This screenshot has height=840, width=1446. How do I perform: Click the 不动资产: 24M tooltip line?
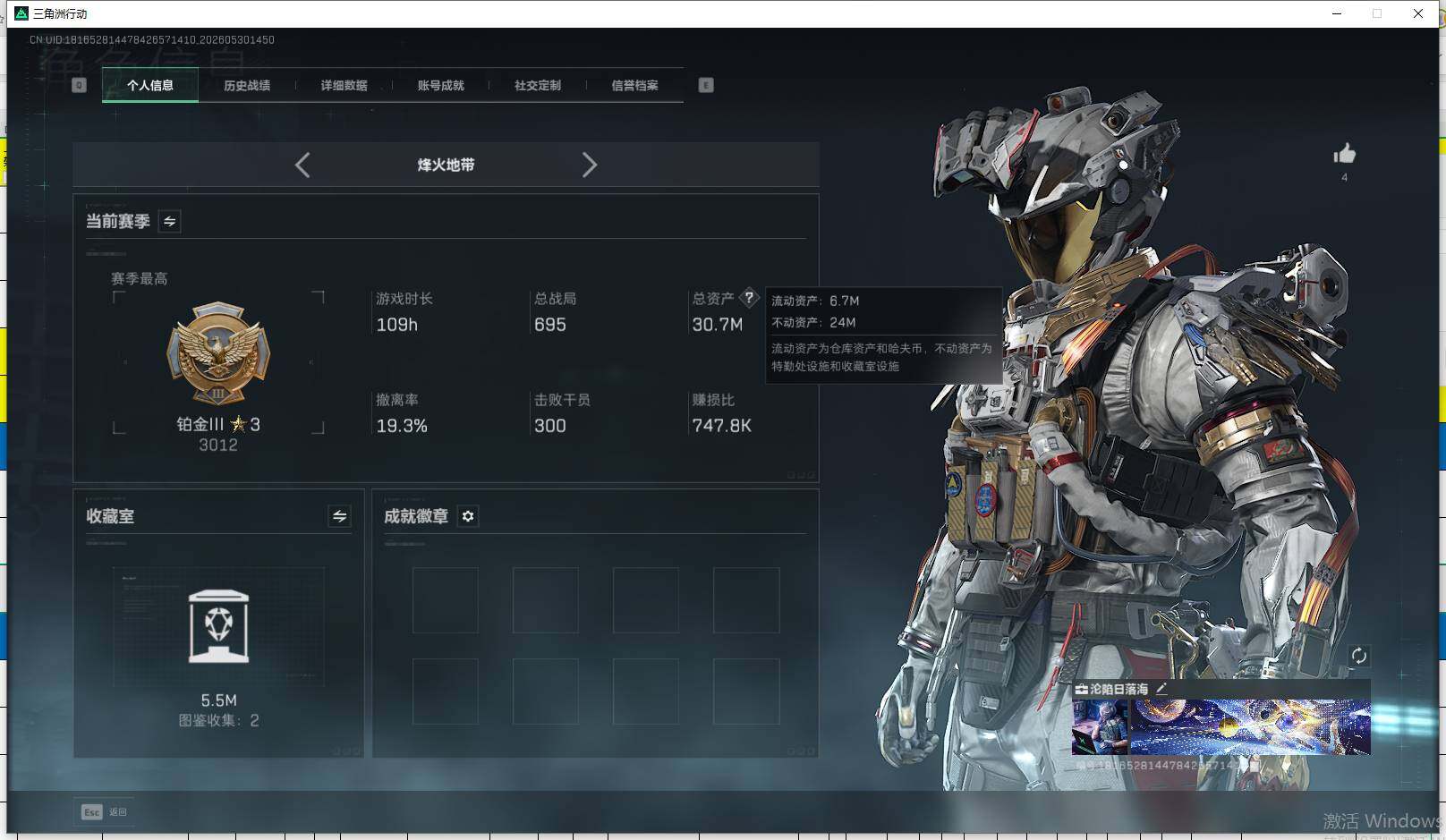coord(813,322)
